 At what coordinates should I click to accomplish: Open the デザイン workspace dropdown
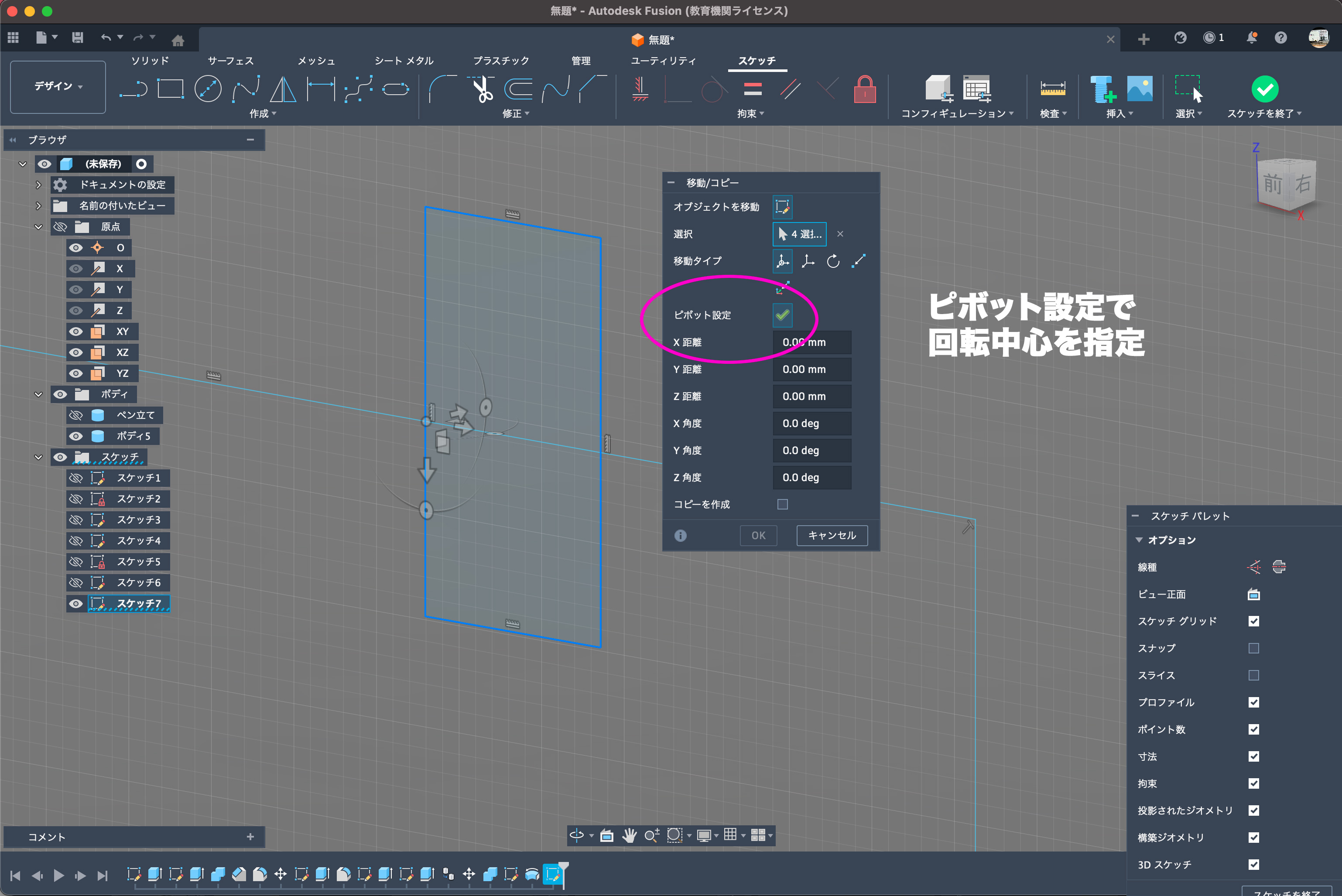pos(58,86)
